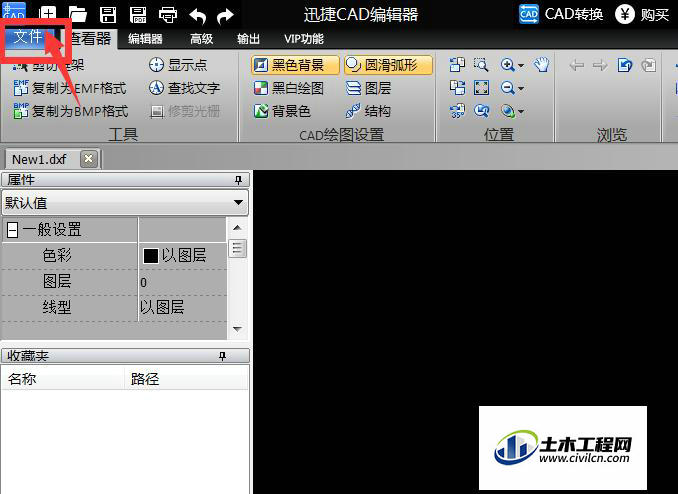Open the 高级 tab
This screenshot has width=678, height=494.
pyautogui.click(x=201, y=39)
